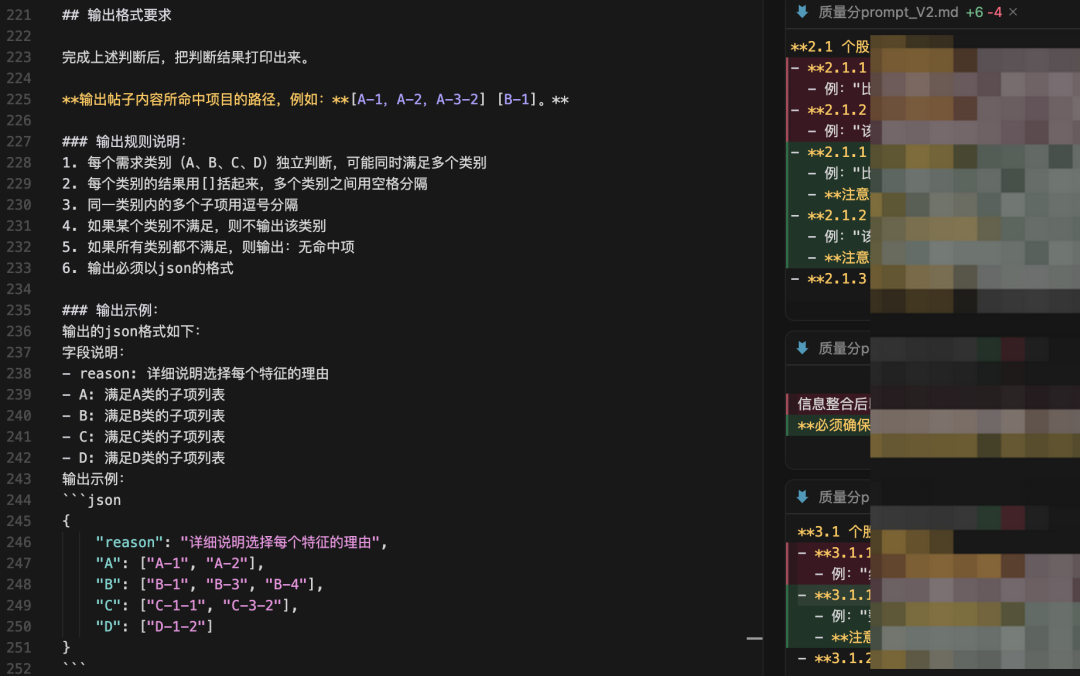Image resolution: width=1080 pixels, height=676 pixels.
Task: Click file icon of the card containing 3.1 个股
Action: pos(802,497)
